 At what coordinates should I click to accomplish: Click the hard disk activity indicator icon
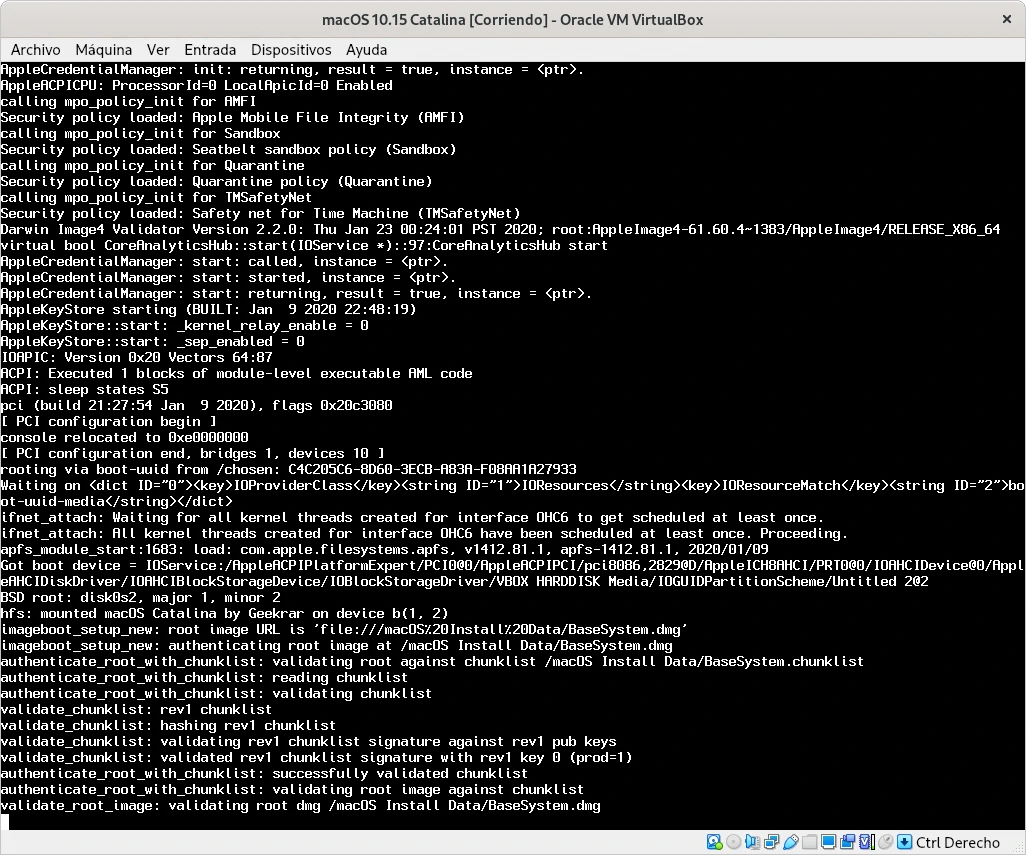point(715,843)
